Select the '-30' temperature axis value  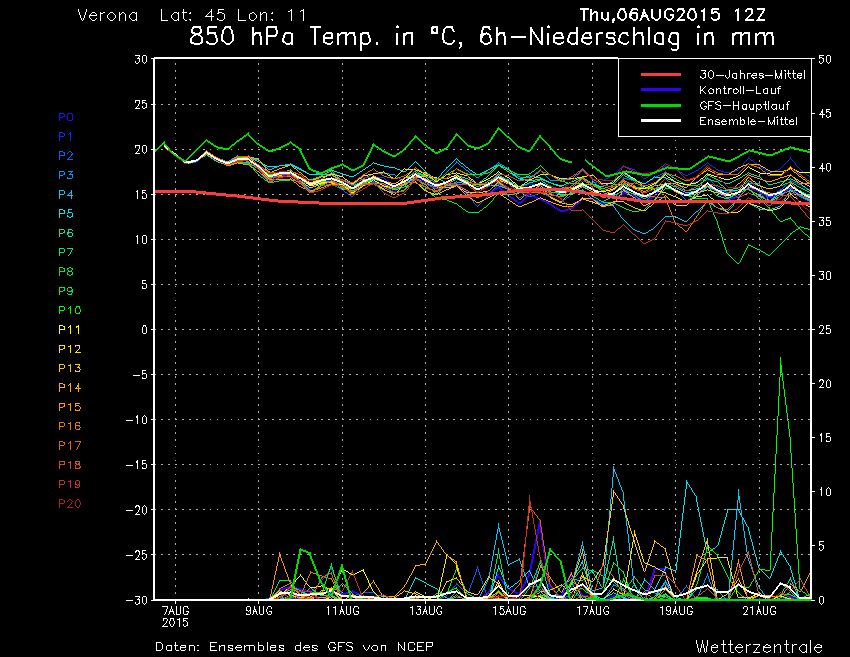coord(137,600)
